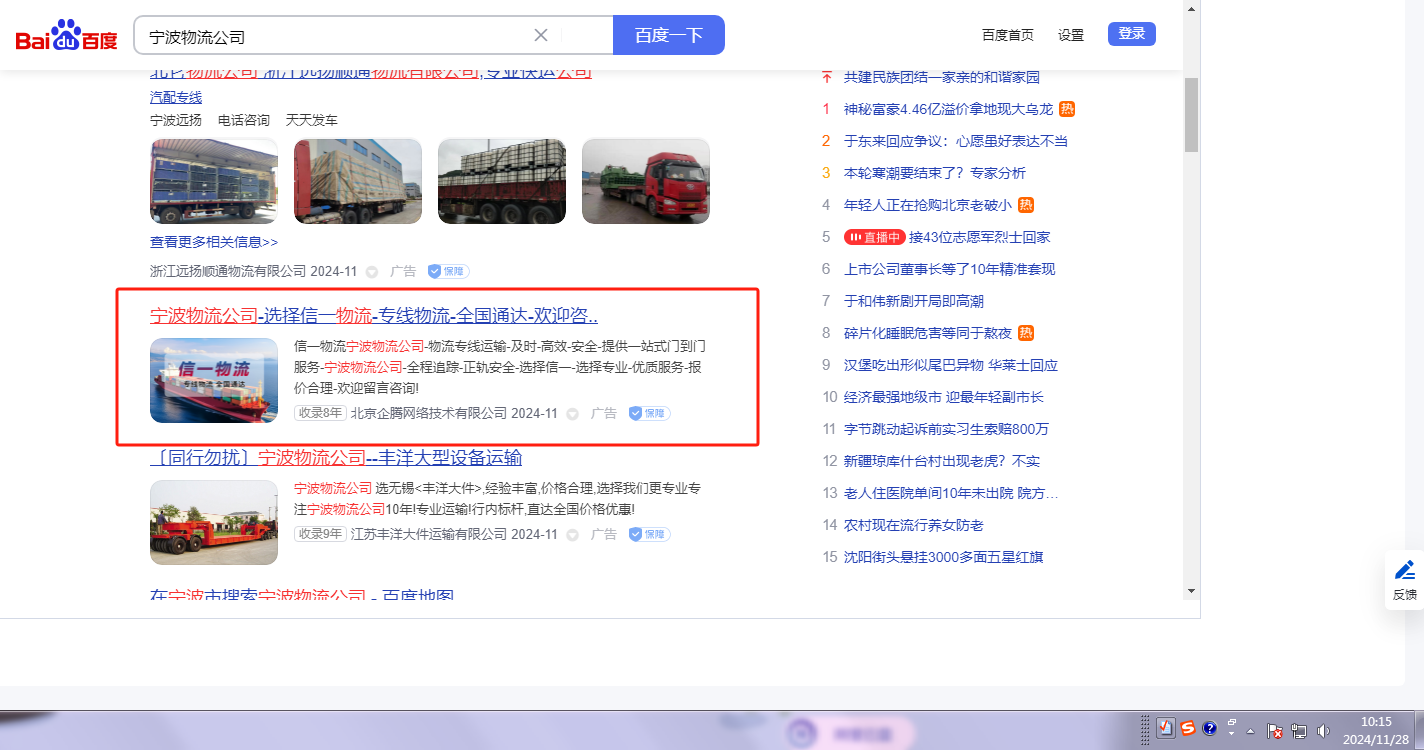The height and width of the screenshot is (750, 1424).
Task: Click 保障 badge for 江苏丰洋大件运输有限公司
Action: 649,534
